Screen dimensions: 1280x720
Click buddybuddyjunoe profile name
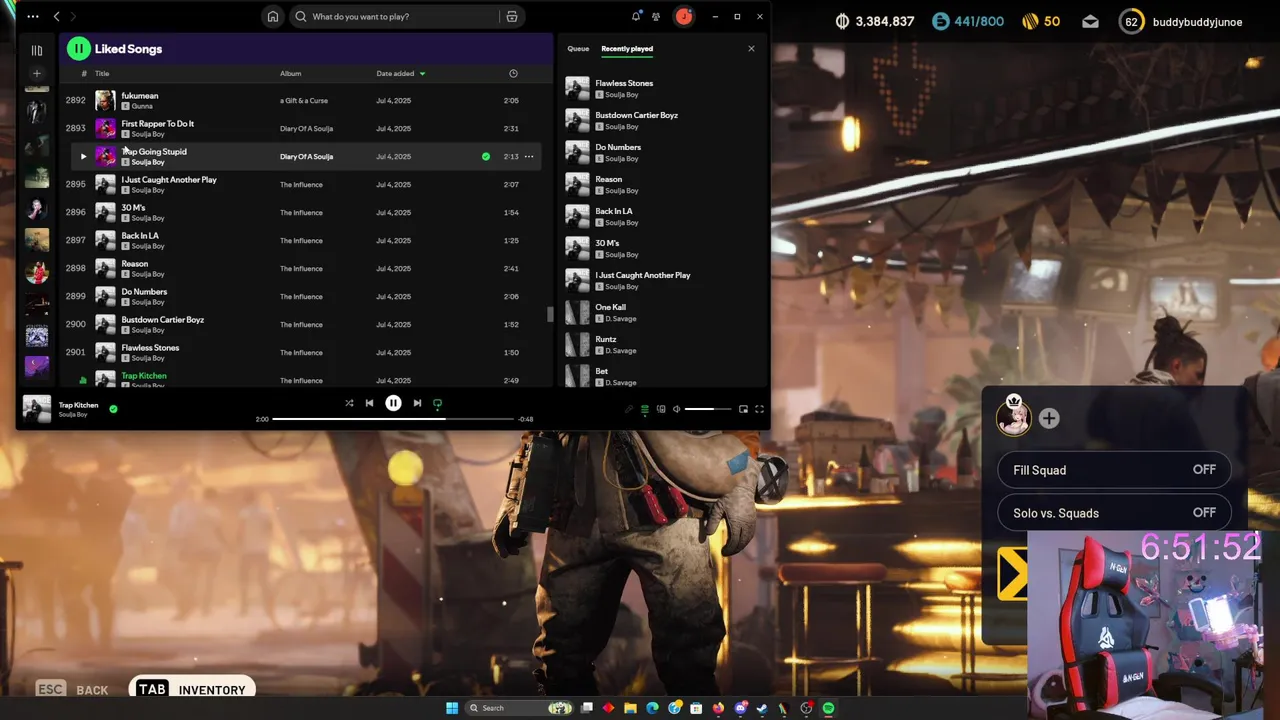pyautogui.click(x=1197, y=22)
